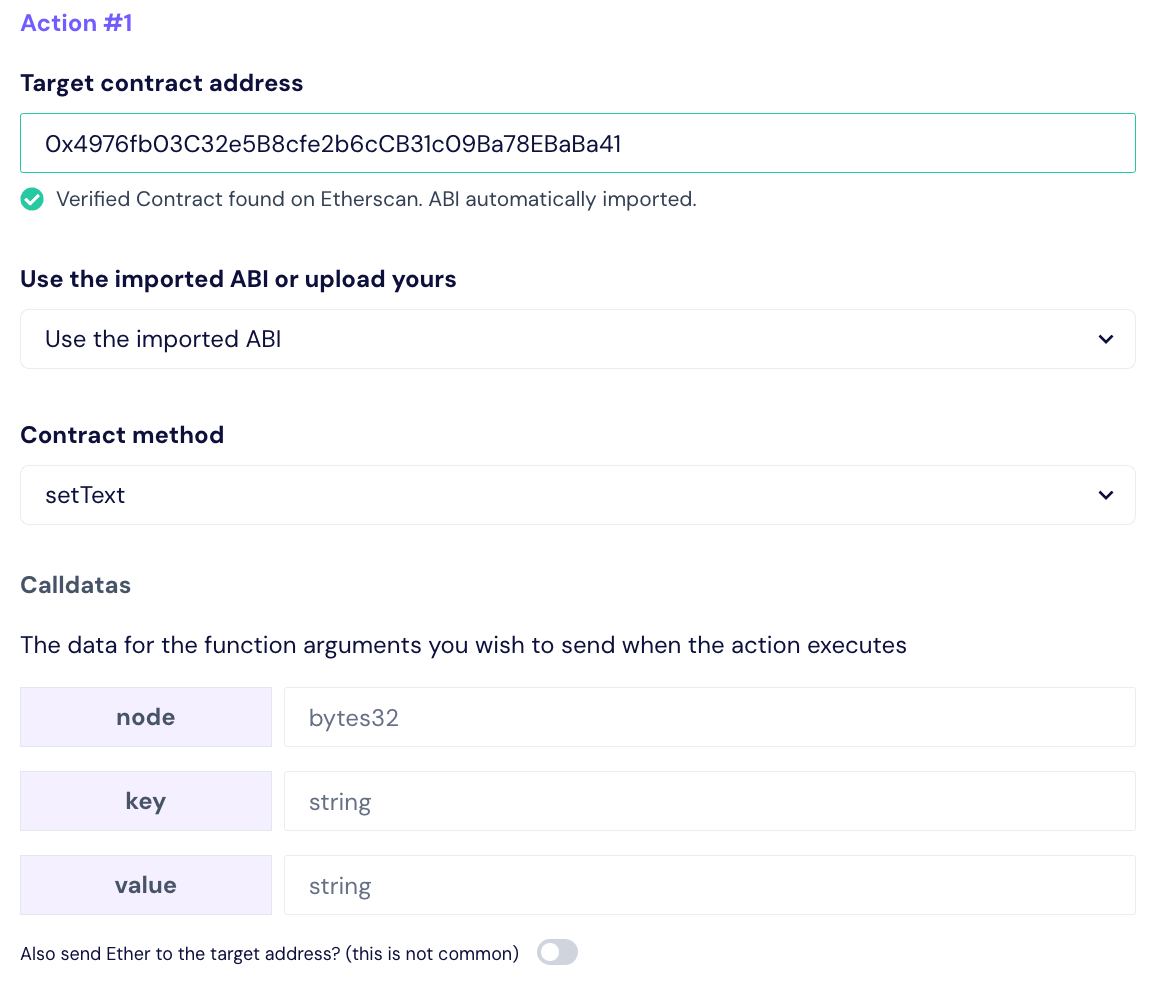
Task: Focus the target contract address field
Action: coord(577,143)
